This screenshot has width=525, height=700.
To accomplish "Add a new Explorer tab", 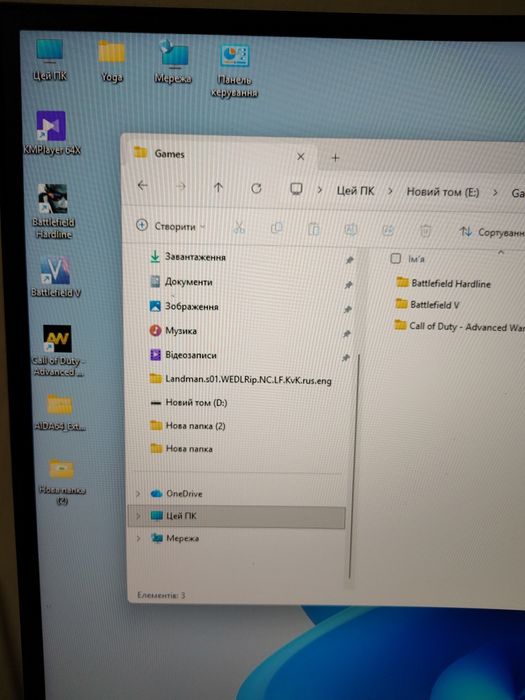I will tap(335, 158).
